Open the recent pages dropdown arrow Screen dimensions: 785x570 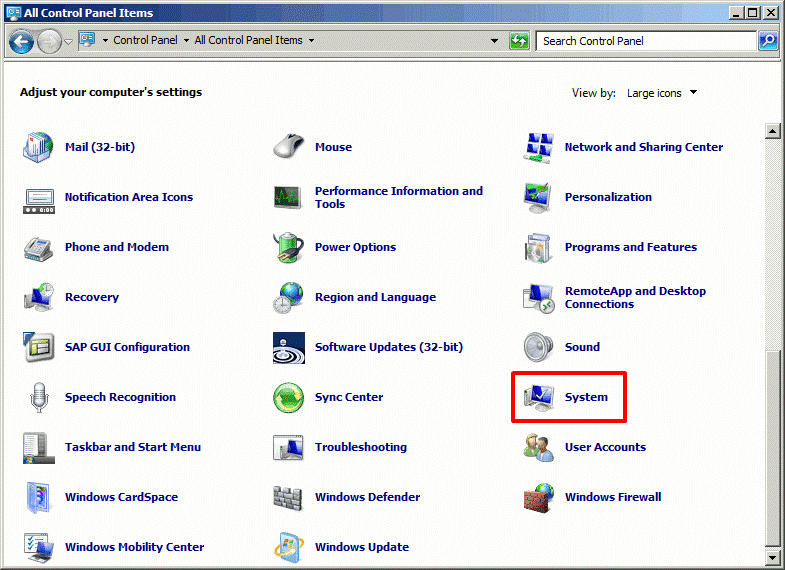pyautogui.click(x=69, y=42)
